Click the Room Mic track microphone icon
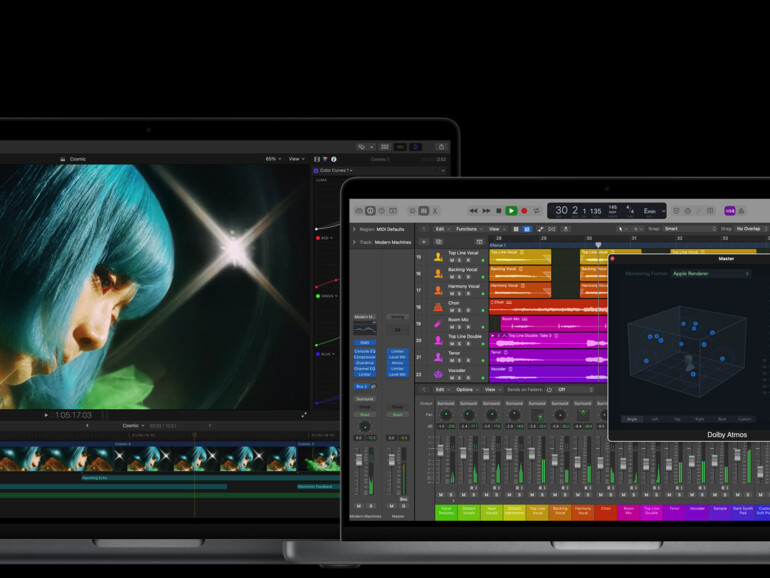 pyautogui.click(x=438, y=322)
